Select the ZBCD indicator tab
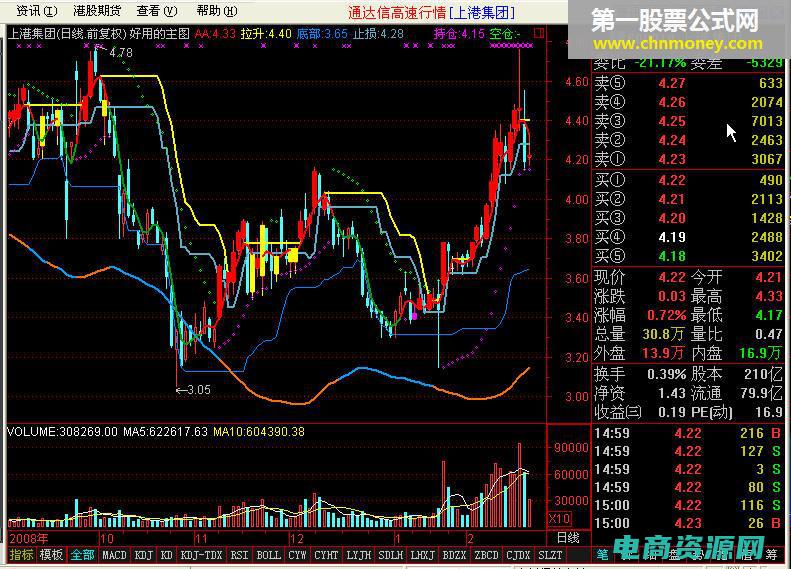This screenshot has width=791, height=569. click(x=486, y=555)
